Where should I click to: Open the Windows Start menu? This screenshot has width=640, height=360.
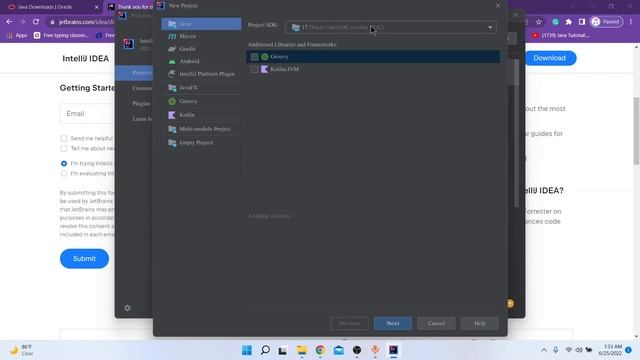click(247, 350)
